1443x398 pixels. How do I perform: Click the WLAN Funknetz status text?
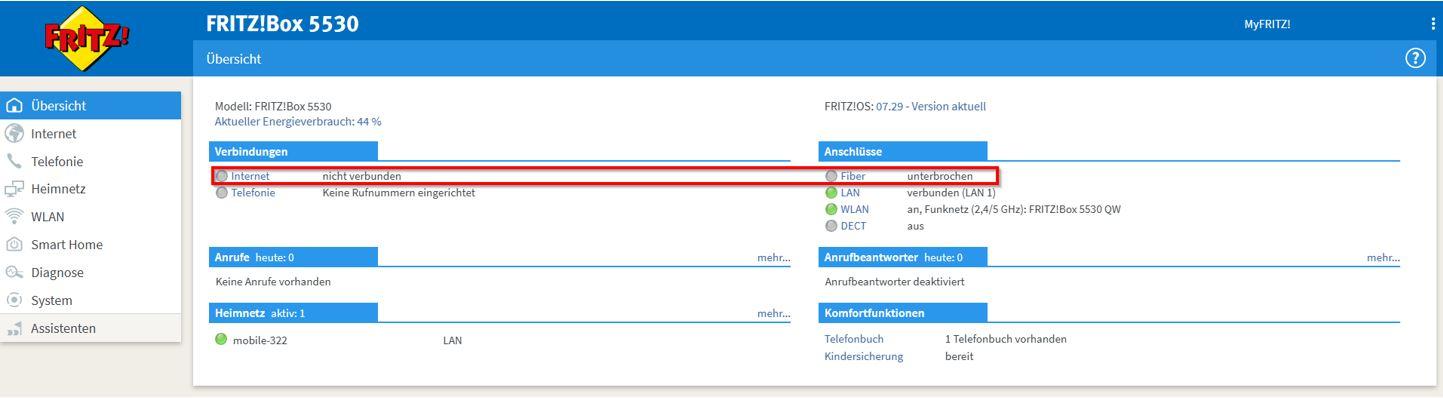pos(1014,209)
